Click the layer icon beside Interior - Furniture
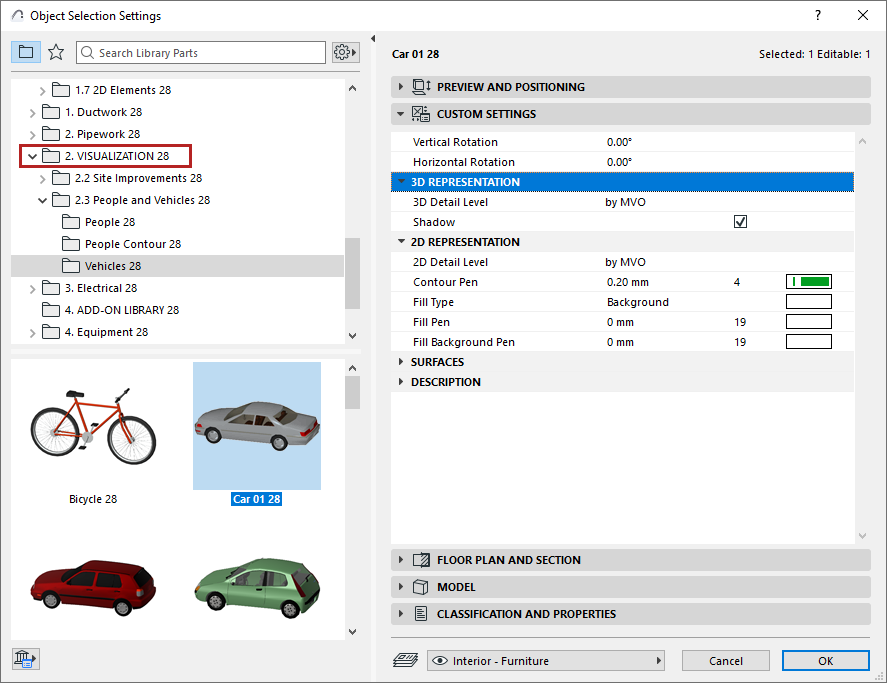The image size is (887, 683). (x=407, y=661)
